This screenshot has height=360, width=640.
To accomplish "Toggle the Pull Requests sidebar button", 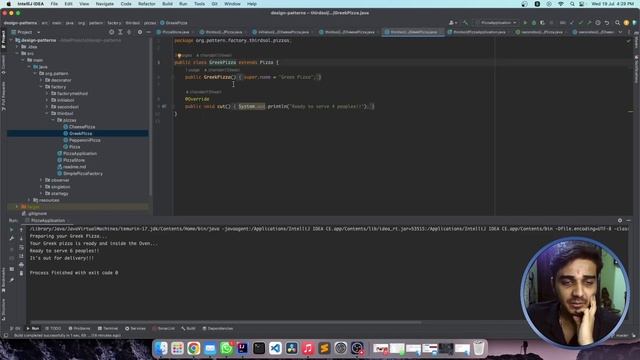I will tap(4, 96).
